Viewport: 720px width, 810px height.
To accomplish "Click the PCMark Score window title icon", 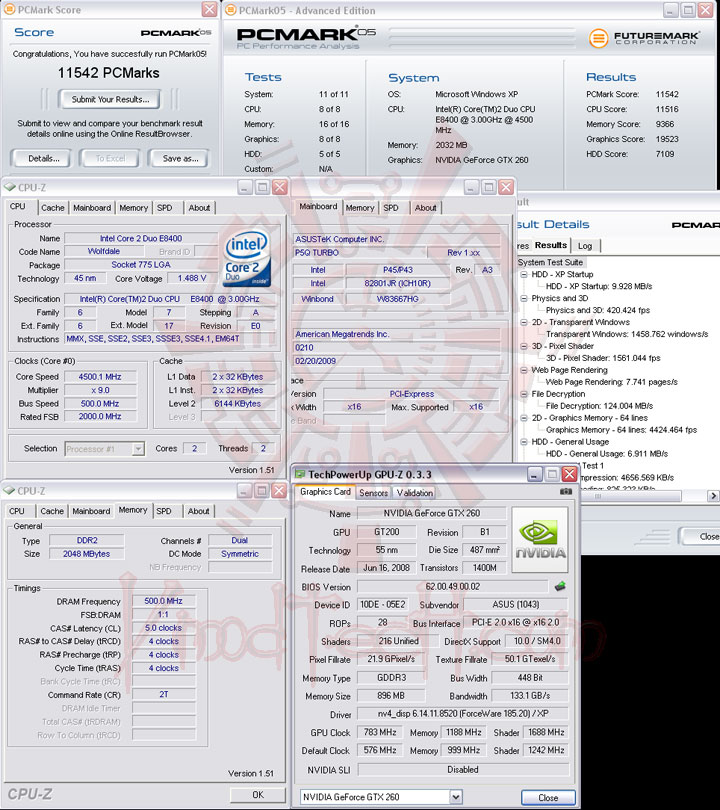I will 9,9.
